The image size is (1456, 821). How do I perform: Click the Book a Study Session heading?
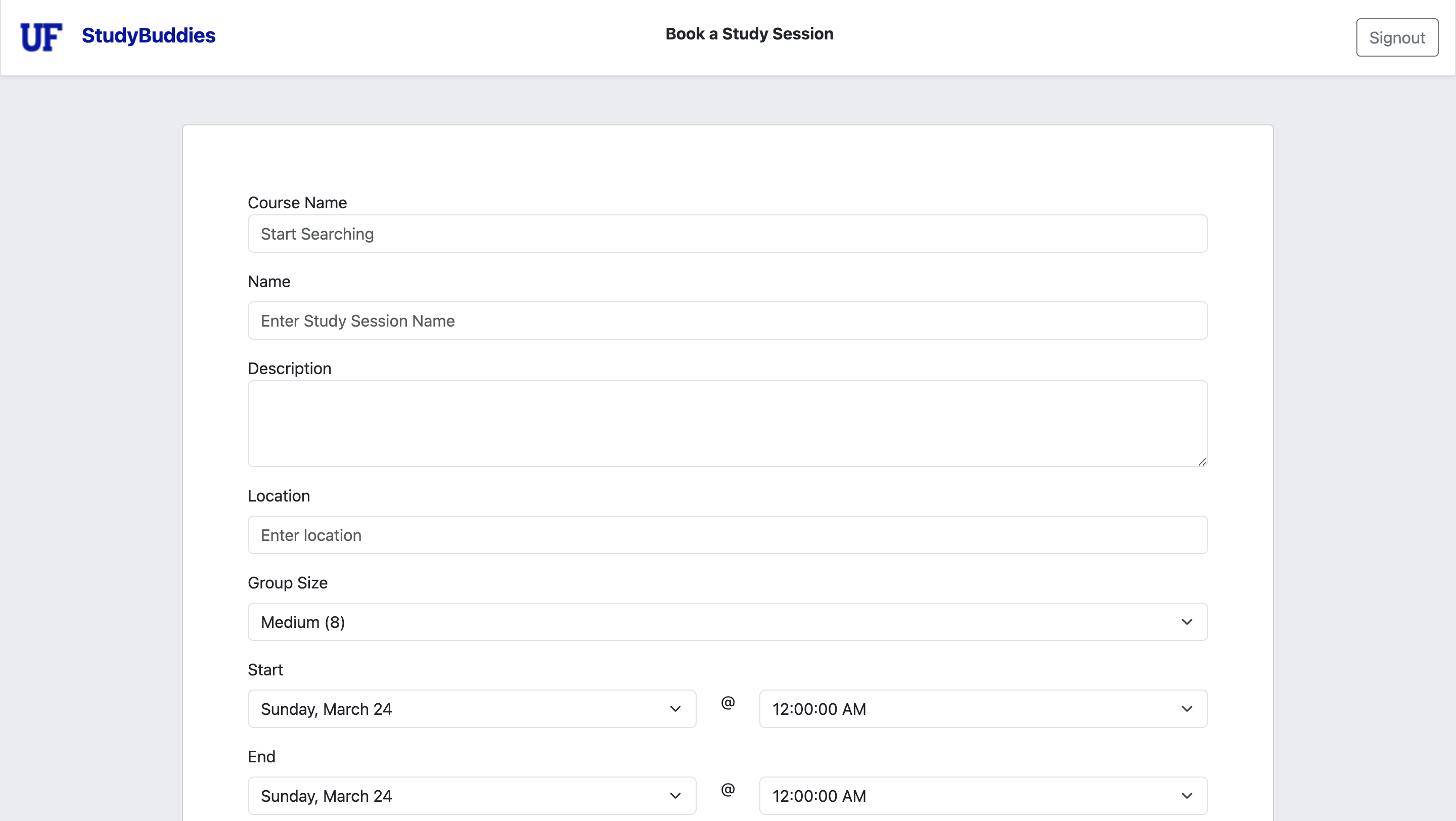click(x=749, y=34)
